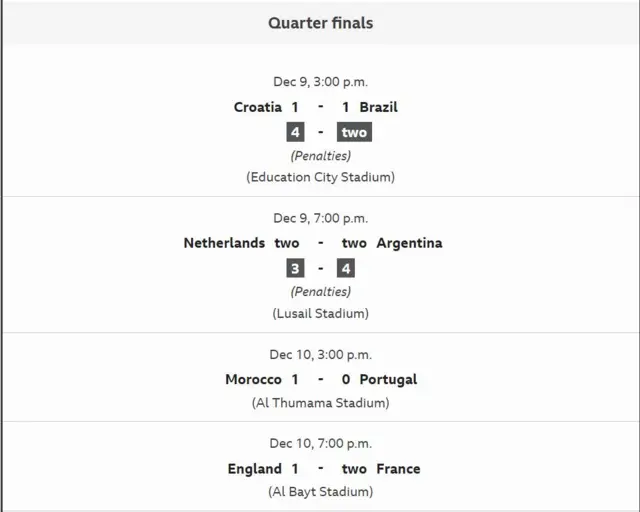Click the Dec 10, 3:00 p.m. match time
Viewport: 640px width, 512px height.
coord(320,354)
